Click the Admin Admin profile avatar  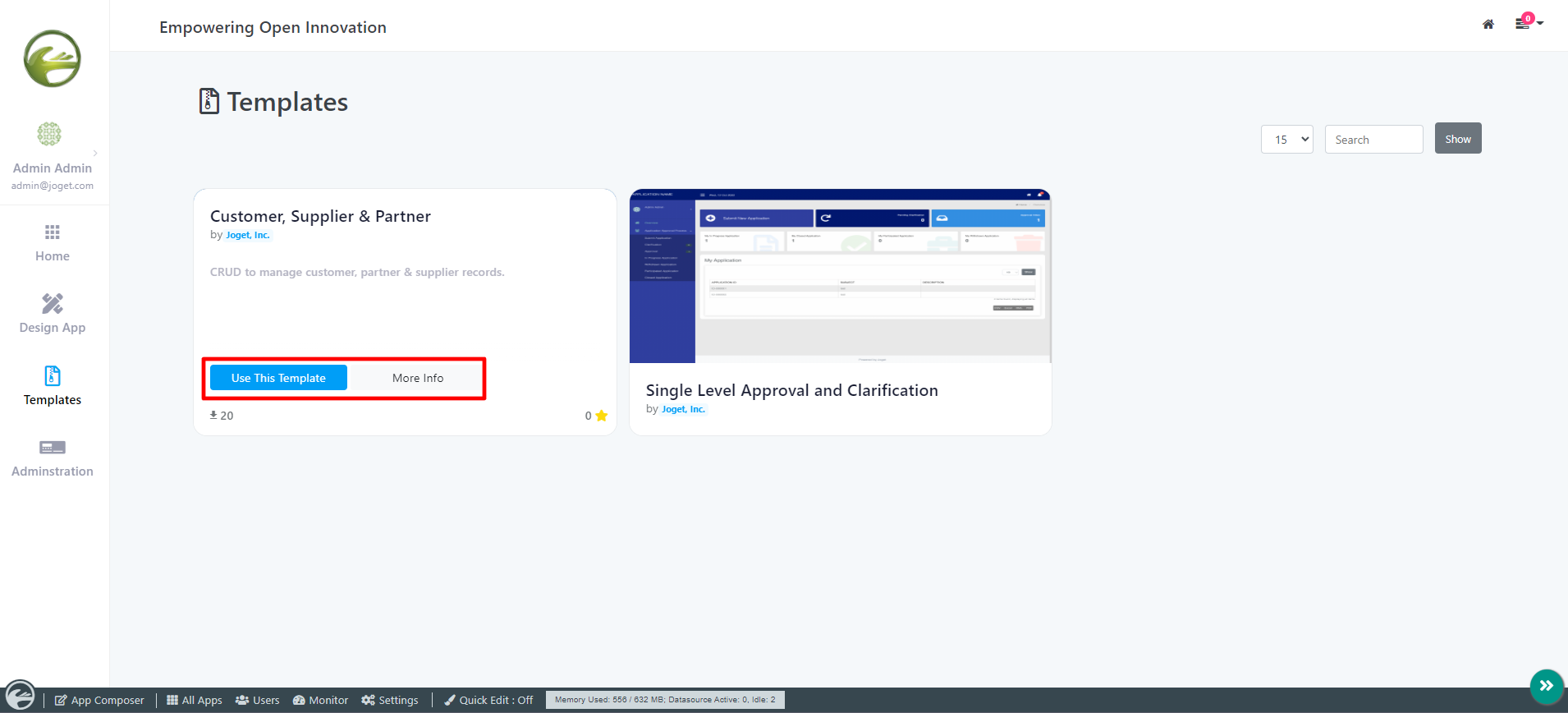click(49, 134)
